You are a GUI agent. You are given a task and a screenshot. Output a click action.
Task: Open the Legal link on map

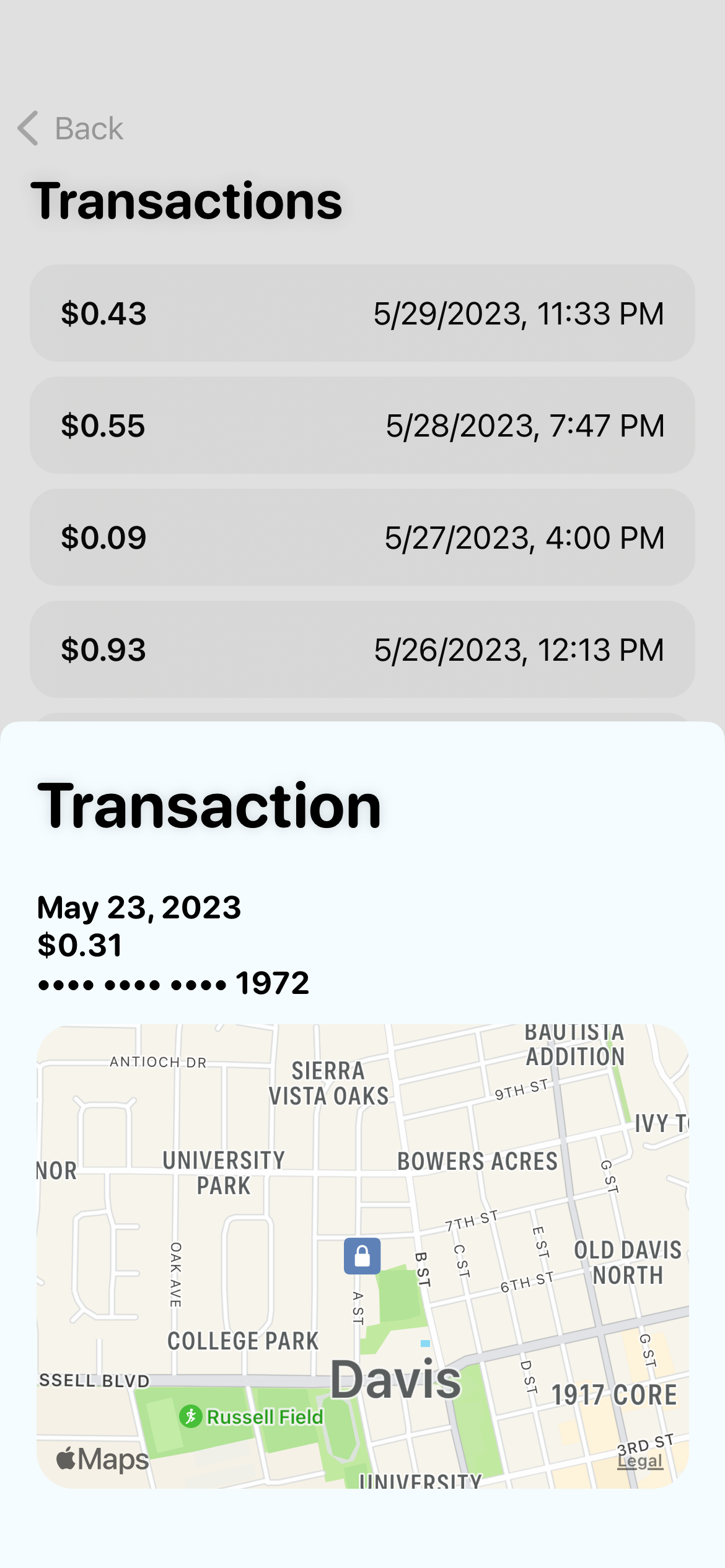tap(640, 1461)
